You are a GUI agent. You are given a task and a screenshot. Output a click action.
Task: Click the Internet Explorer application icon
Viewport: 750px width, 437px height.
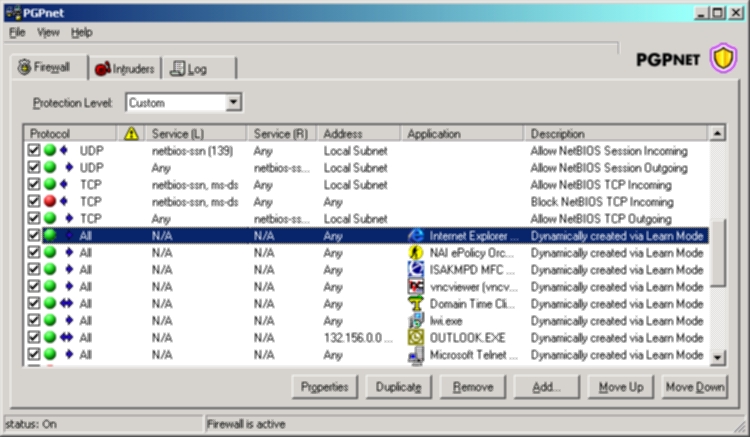416,236
